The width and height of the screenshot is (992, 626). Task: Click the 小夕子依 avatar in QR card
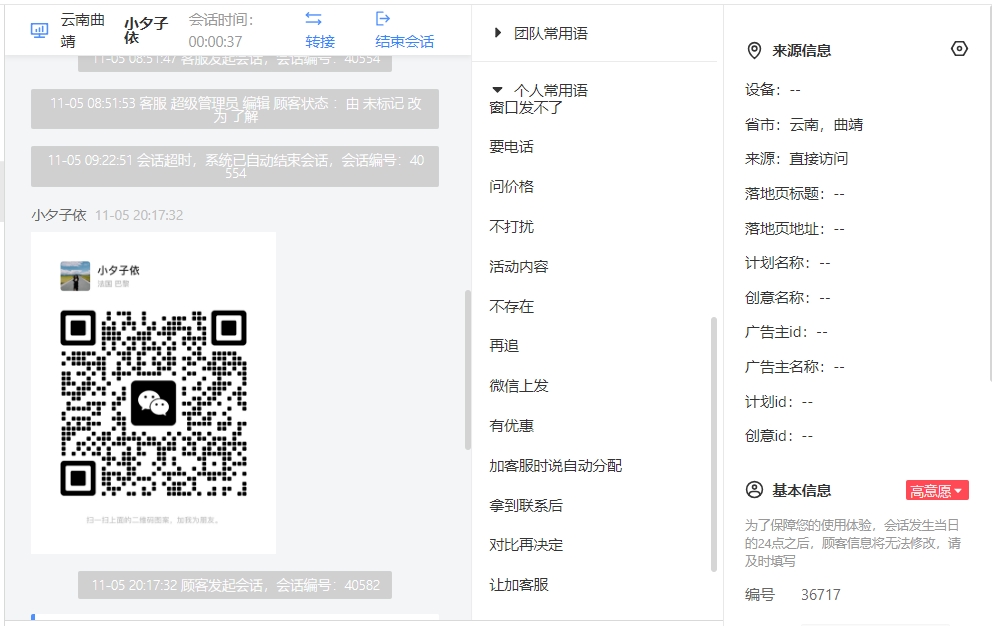click(75, 276)
